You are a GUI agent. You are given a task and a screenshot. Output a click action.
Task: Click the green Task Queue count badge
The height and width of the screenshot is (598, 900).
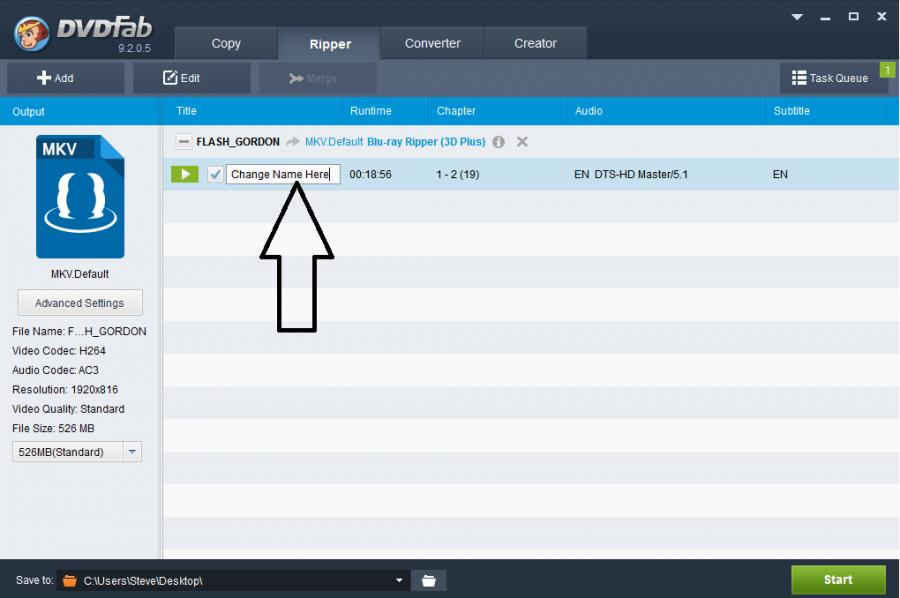887,70
